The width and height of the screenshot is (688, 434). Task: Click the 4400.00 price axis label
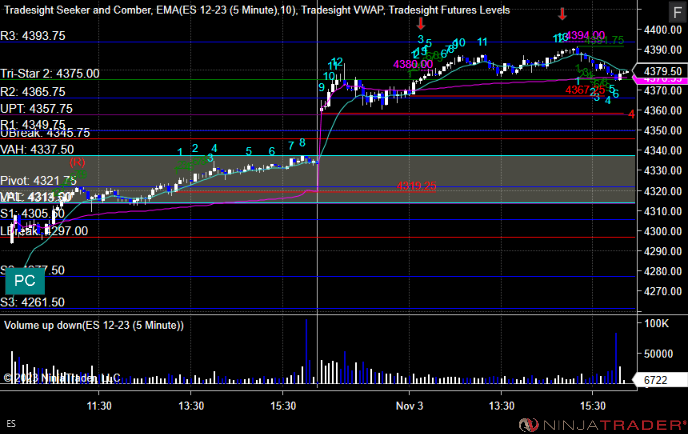(663, 30)
